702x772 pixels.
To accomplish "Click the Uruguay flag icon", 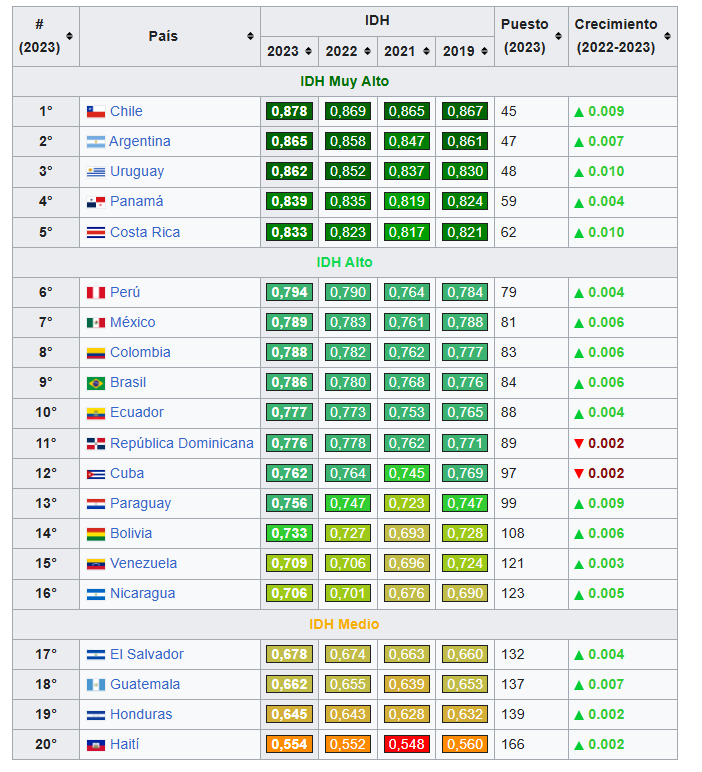I will [x=96, y=172].
